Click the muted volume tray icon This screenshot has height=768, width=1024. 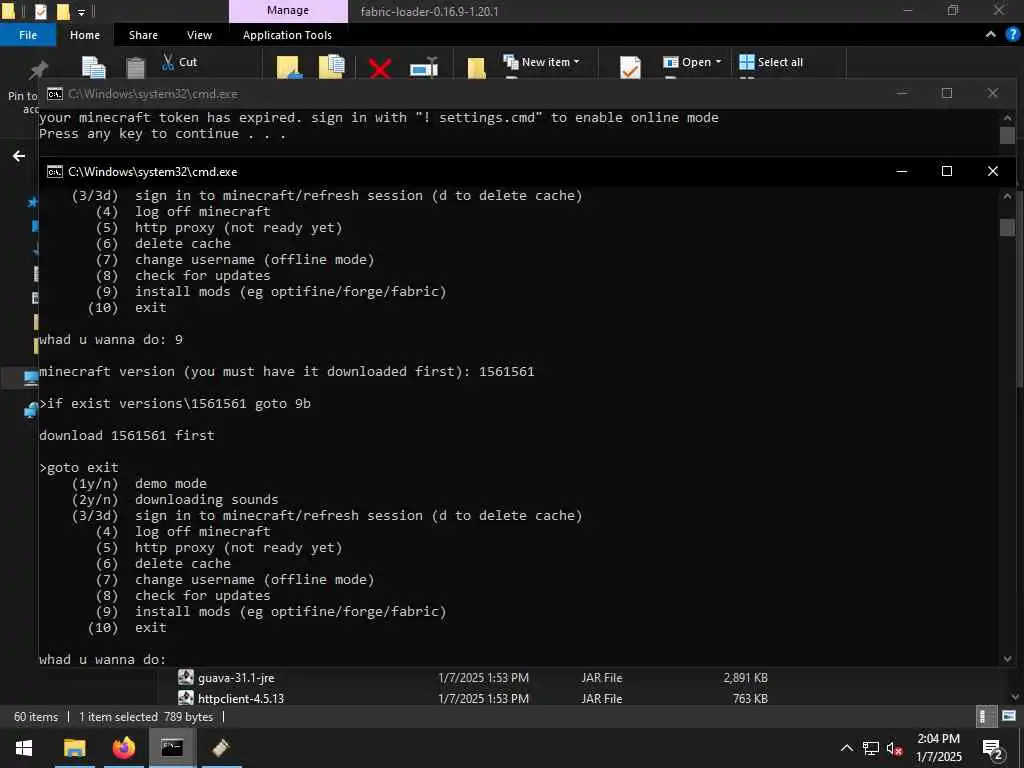894,748
